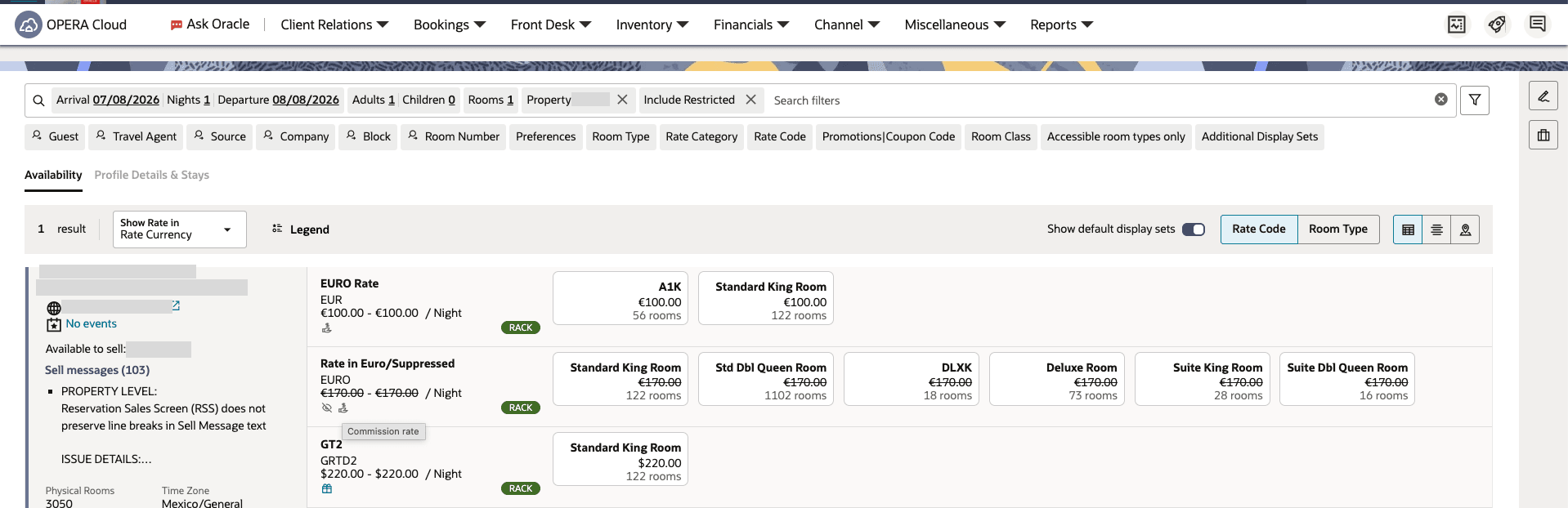
Task: Click the suppressed-rate eye-slash icon under Rate in Euro
Action: pyautogui.click(x=327, y=408)
